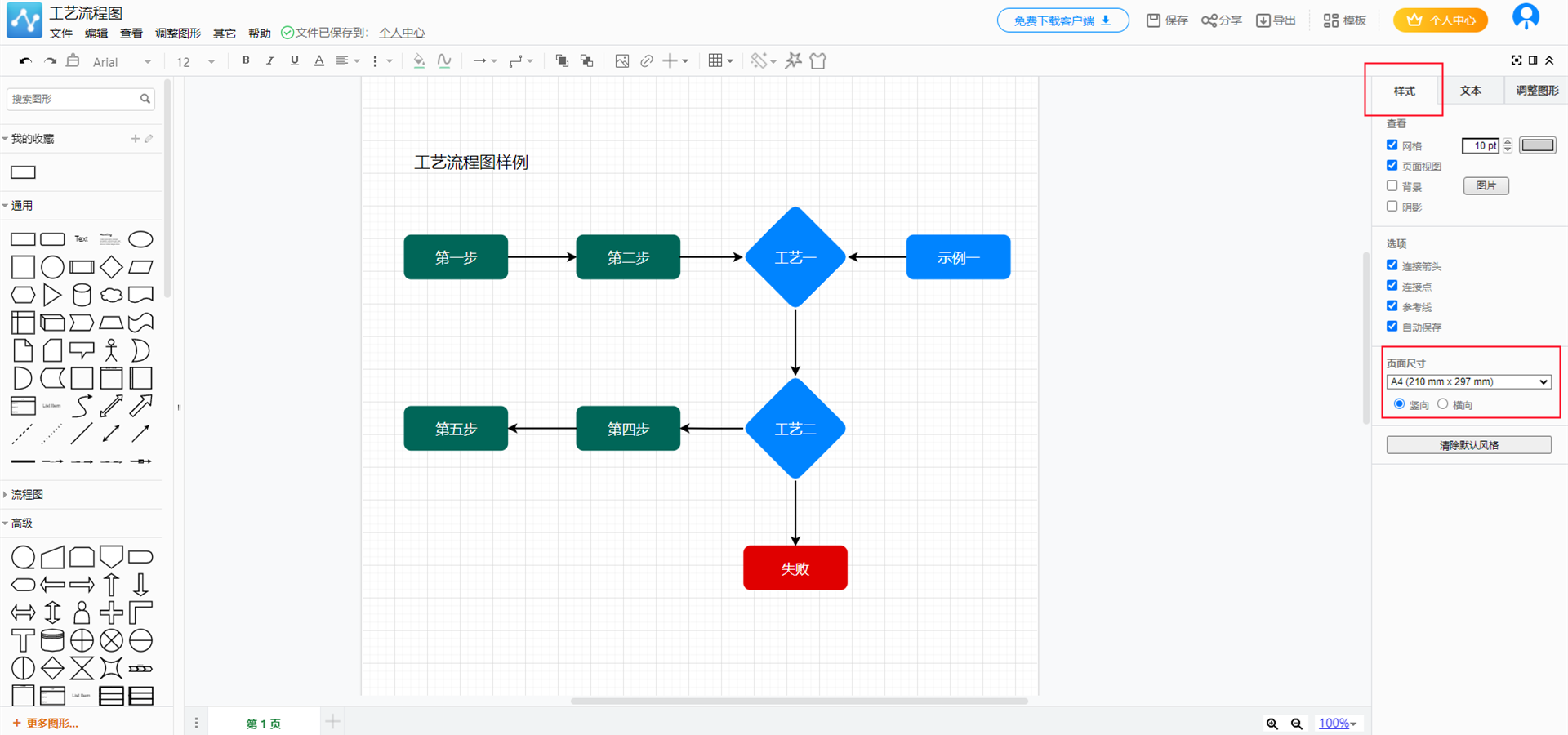Open the page size A4 dropdown
Screen dimensions: 1568x735
point(1468,382)
